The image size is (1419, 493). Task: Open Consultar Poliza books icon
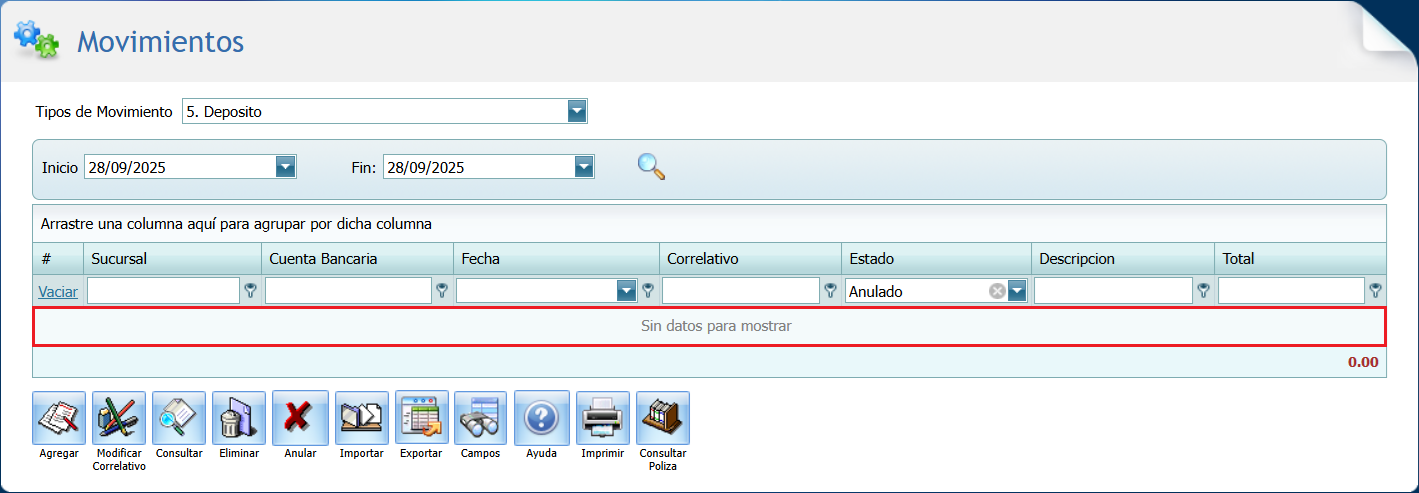tap(662, 418)
